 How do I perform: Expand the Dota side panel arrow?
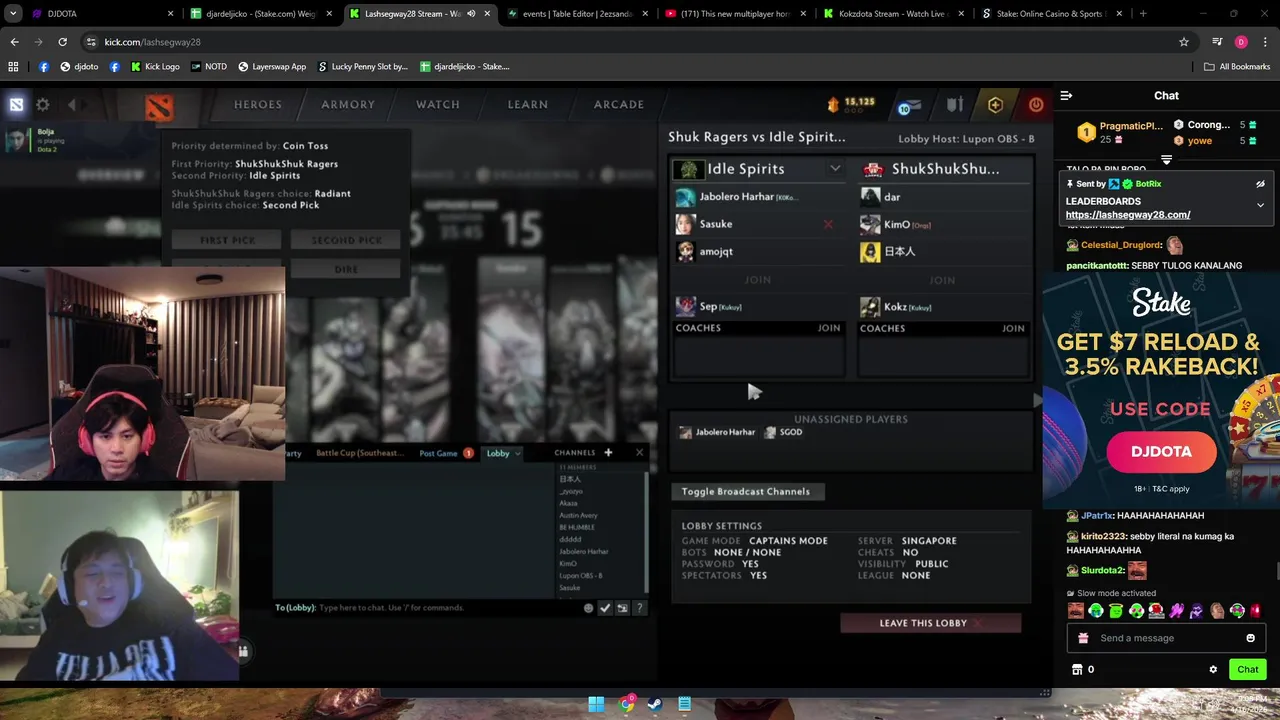coord(1037,400)
